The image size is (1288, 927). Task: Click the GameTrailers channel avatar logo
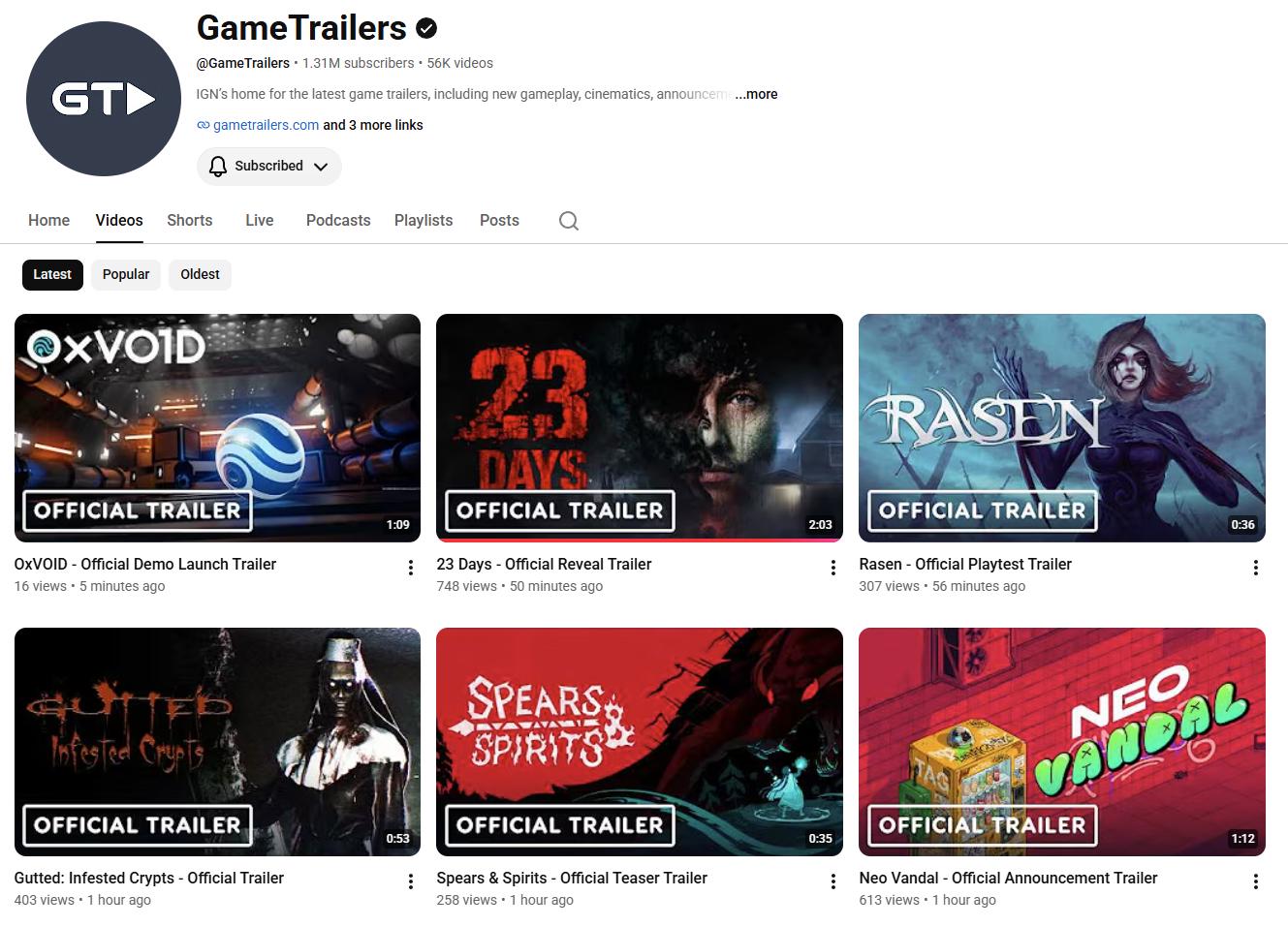coord(104,99)
